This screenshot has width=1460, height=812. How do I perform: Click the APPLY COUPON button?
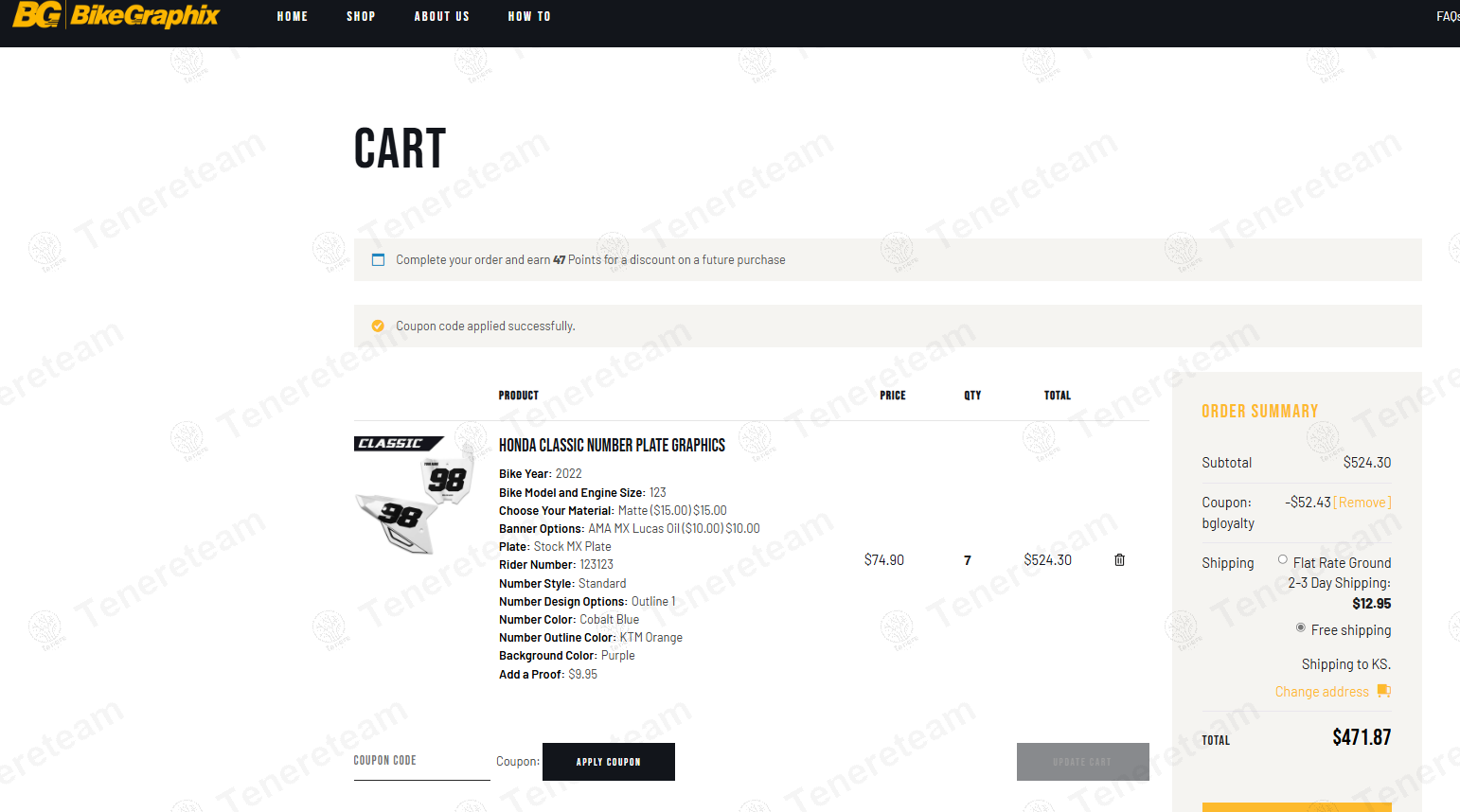[609, 762]
